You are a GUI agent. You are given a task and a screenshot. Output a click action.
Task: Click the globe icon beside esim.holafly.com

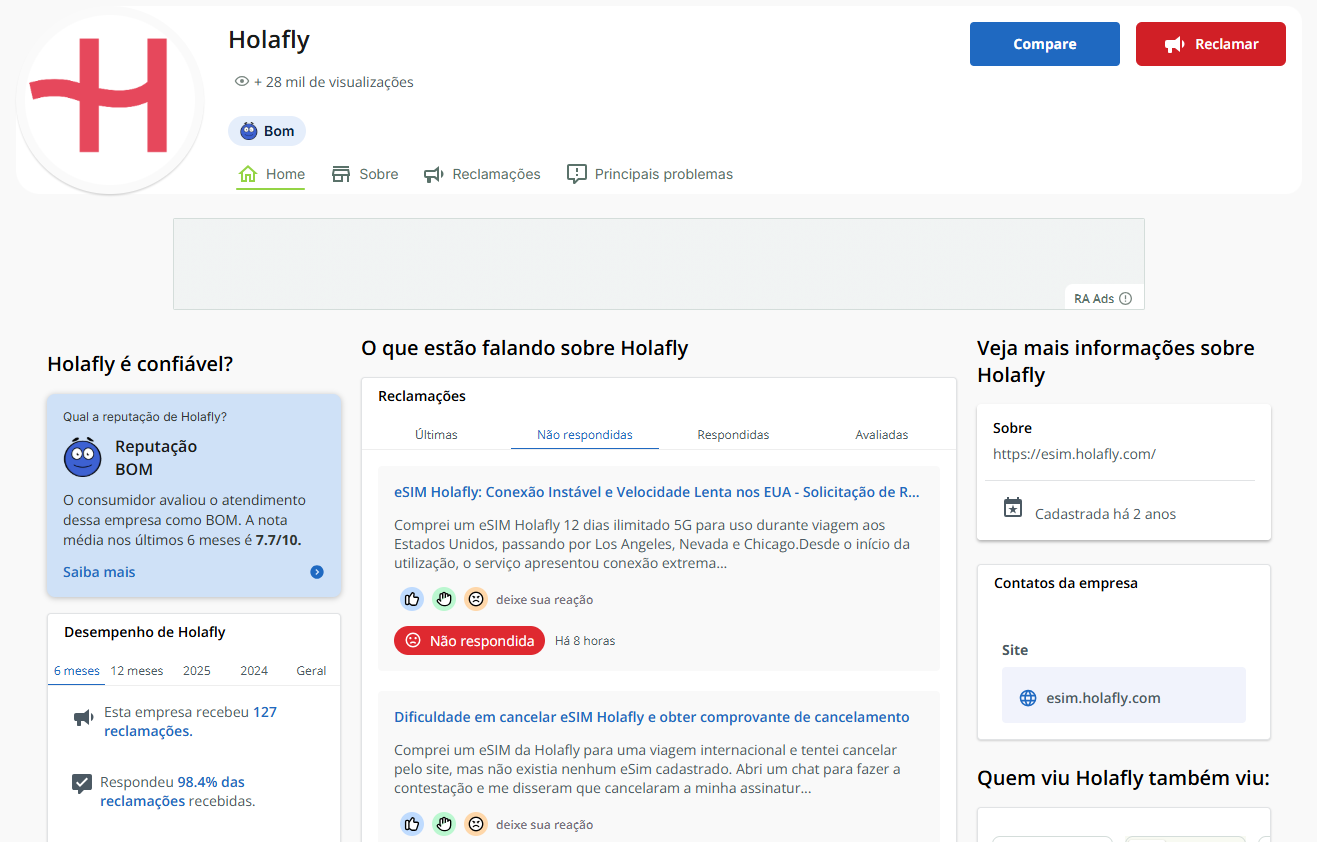pyautogui.click(x=1027, y=698)
